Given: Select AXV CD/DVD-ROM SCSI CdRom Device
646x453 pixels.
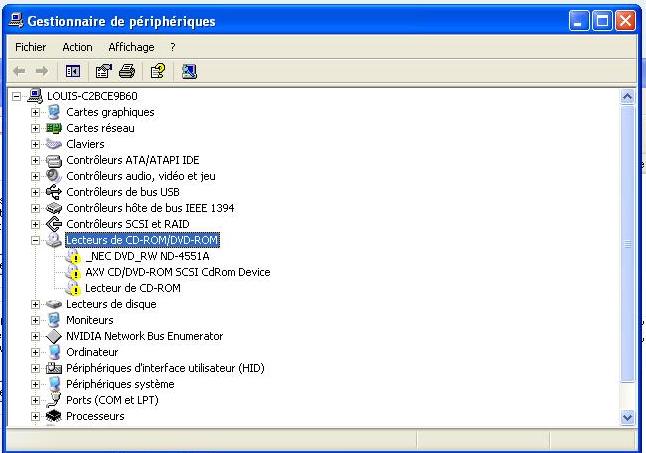Looking at the screenshot, I should coord(177,272).
